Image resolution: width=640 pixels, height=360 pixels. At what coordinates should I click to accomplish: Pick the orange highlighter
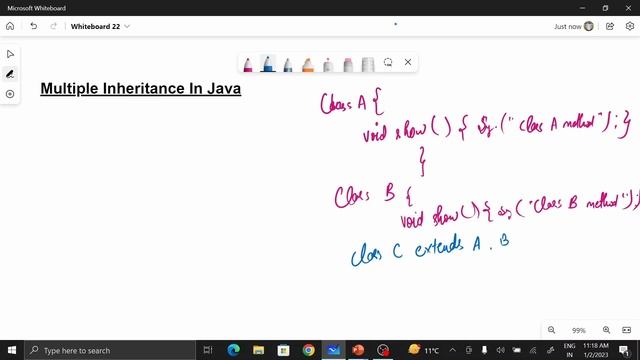click(x=308, y=64)
